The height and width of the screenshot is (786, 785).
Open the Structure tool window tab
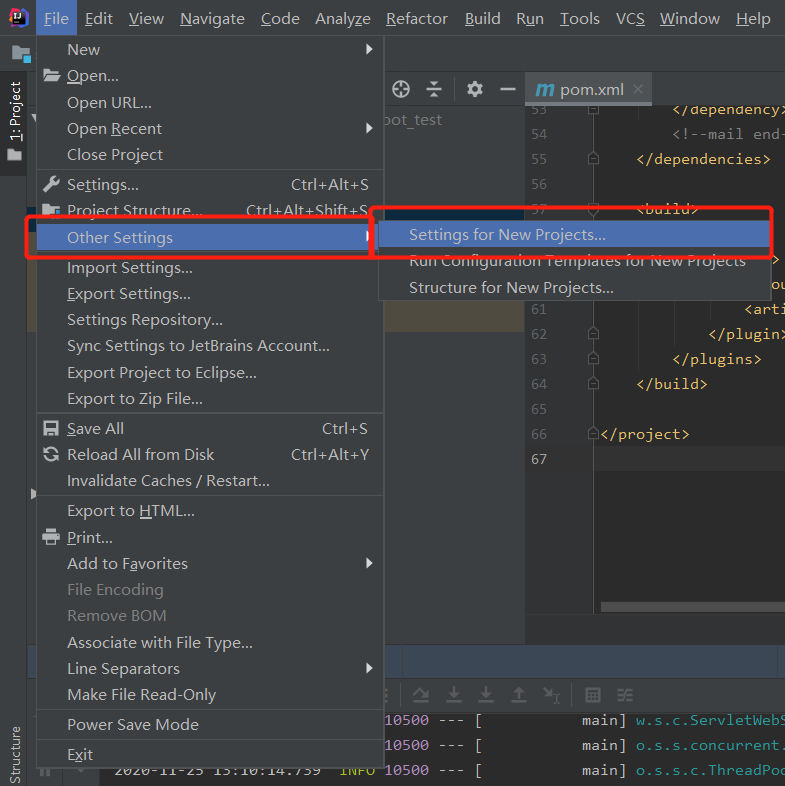coord(16,754)
